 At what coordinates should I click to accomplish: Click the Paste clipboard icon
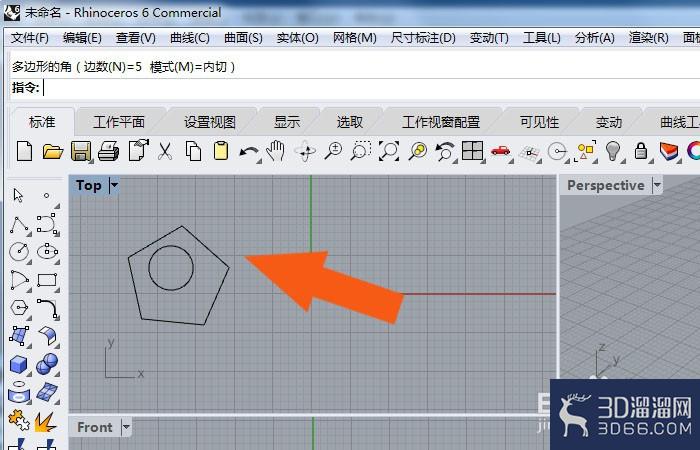[x=221, y=151]
